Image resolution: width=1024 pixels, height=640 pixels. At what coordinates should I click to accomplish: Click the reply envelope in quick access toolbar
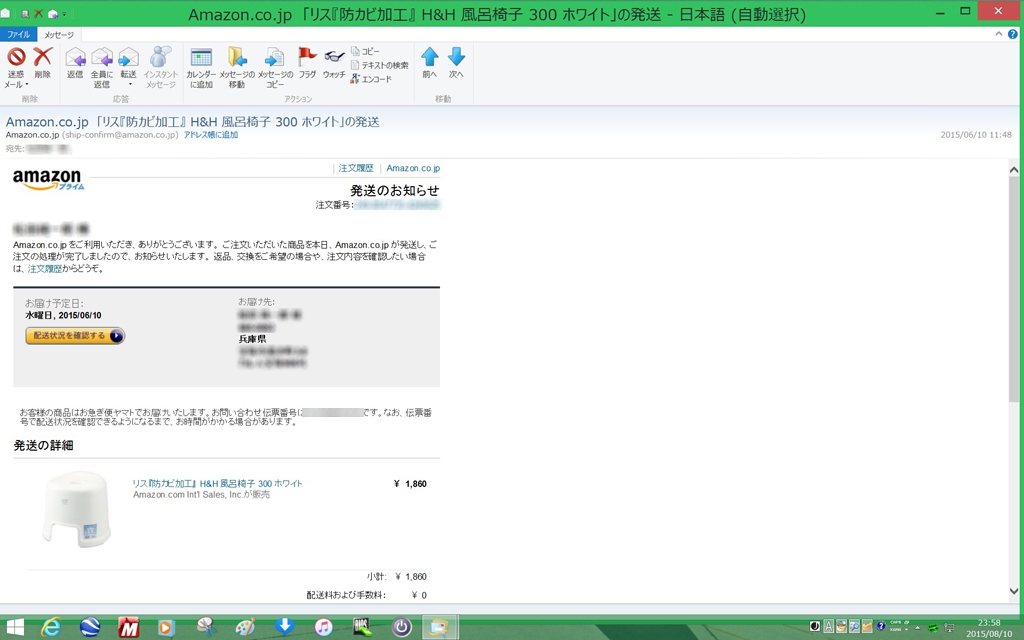(52, 13)
